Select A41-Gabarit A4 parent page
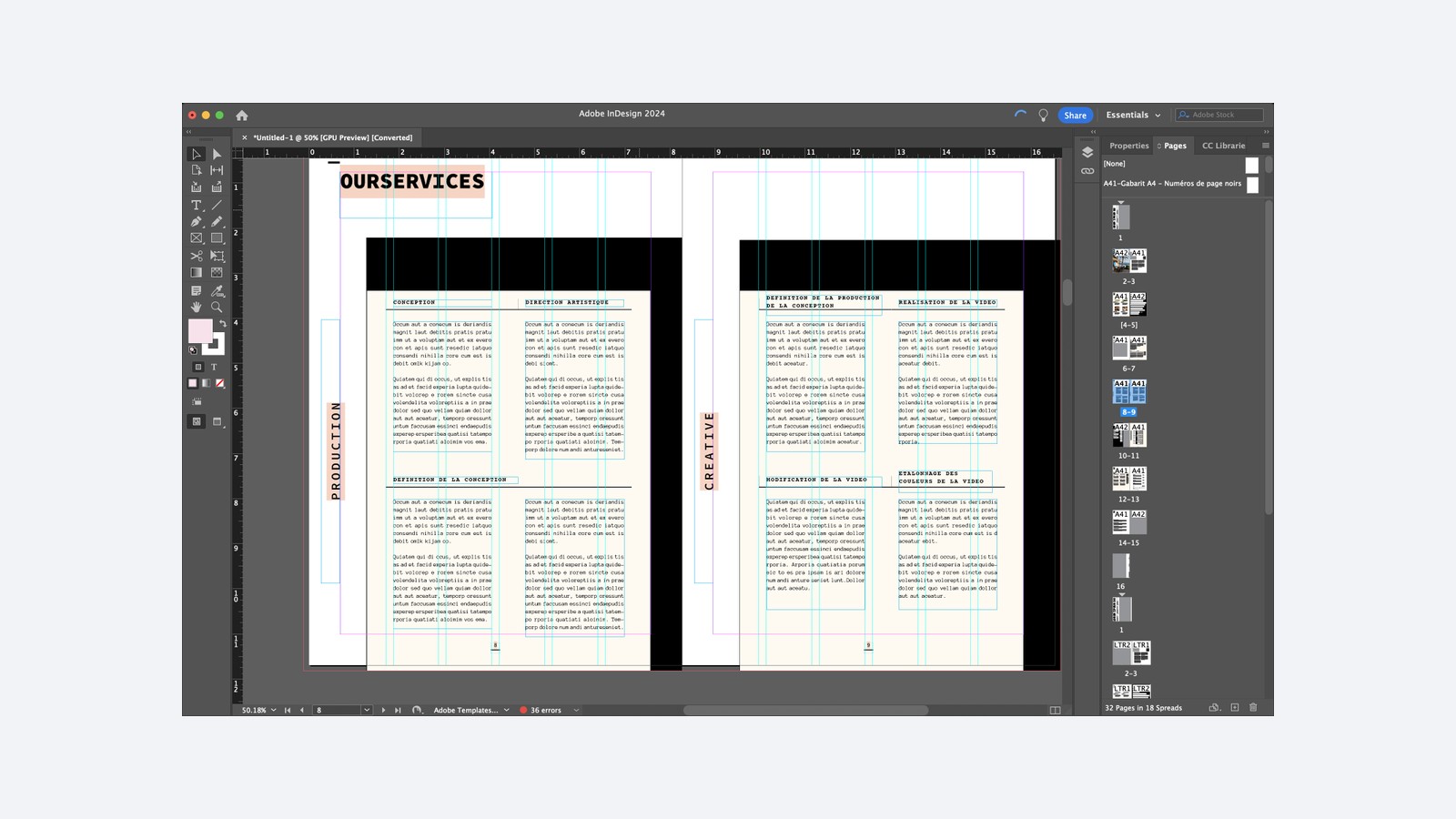Viewport: 1456px width, 819px height. (1180, 184)
